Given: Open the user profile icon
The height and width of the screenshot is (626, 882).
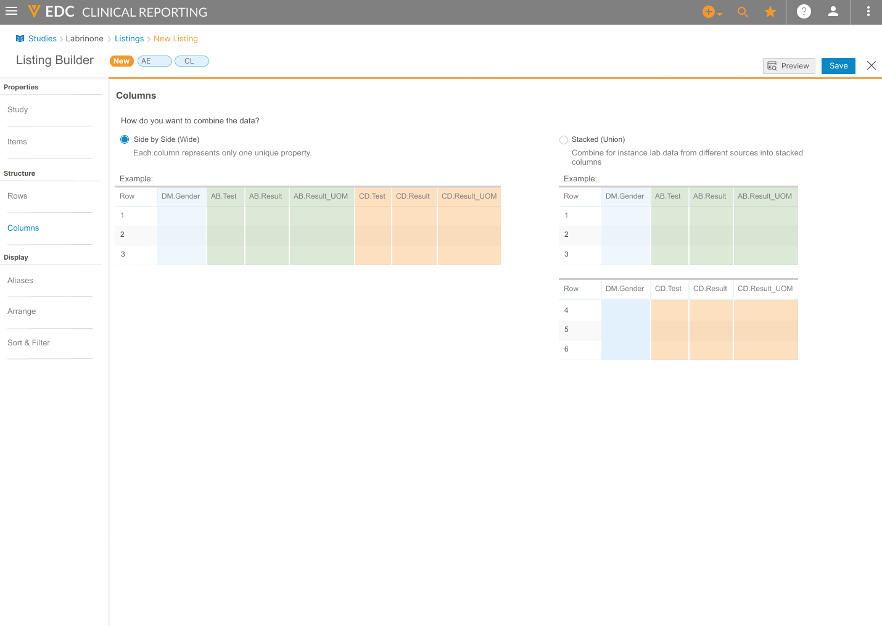Looking at the screenshot, I should click(833, 12).
